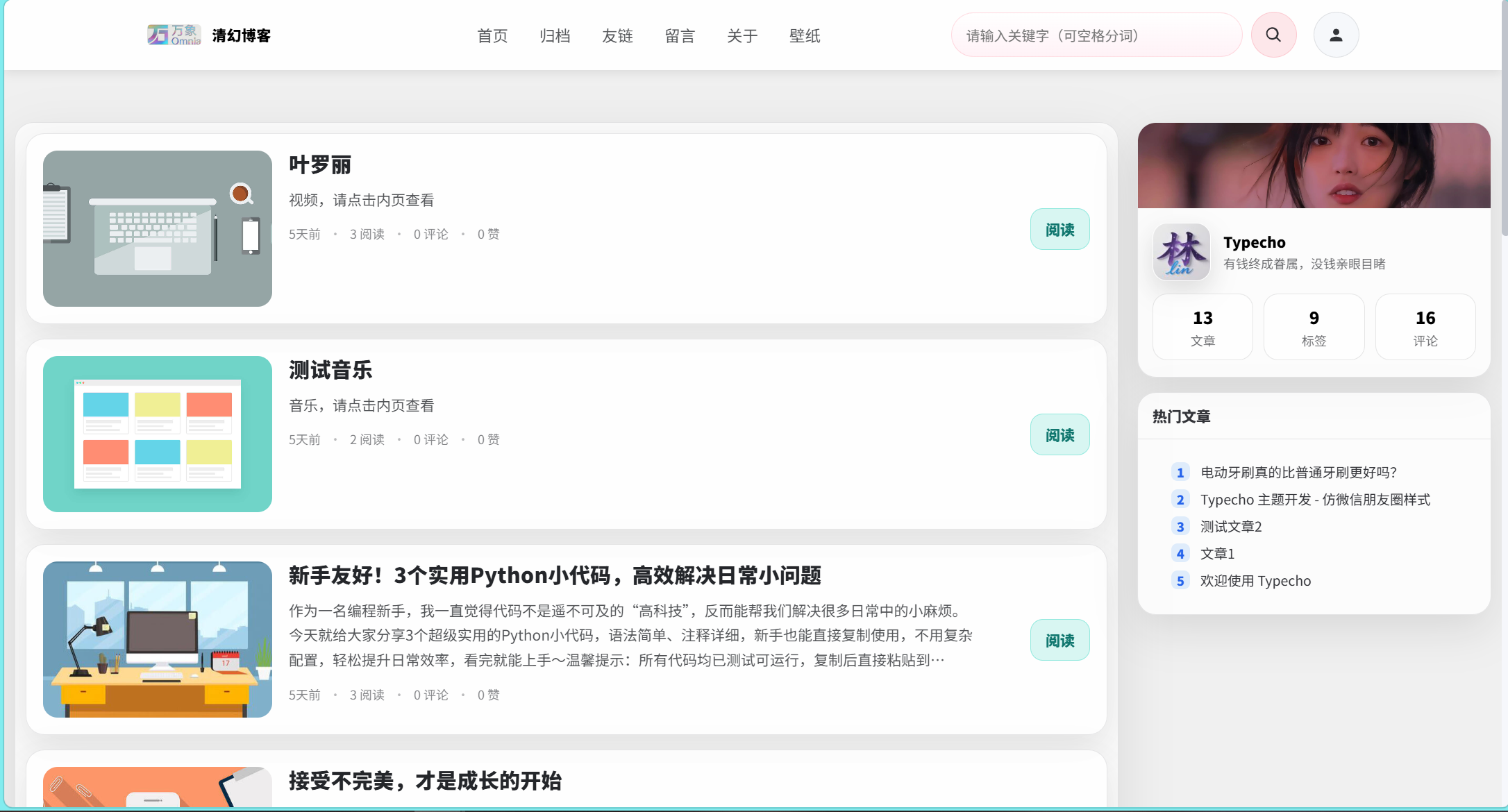Click the 9 标签 stats box

point(1314,327)
